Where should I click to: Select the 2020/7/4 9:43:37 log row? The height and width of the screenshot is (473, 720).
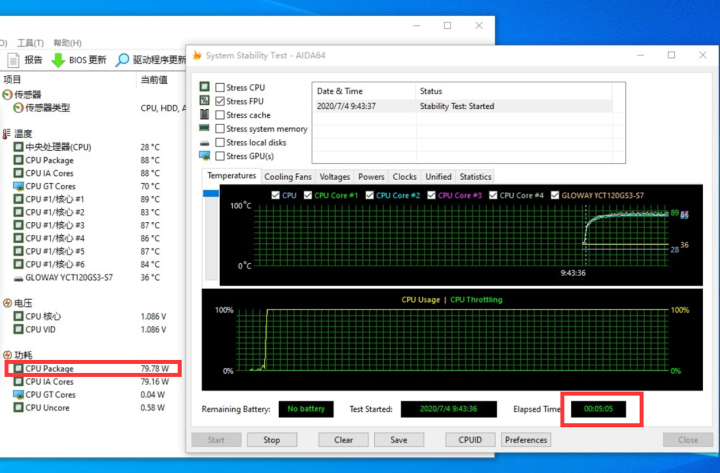[462, 106]
